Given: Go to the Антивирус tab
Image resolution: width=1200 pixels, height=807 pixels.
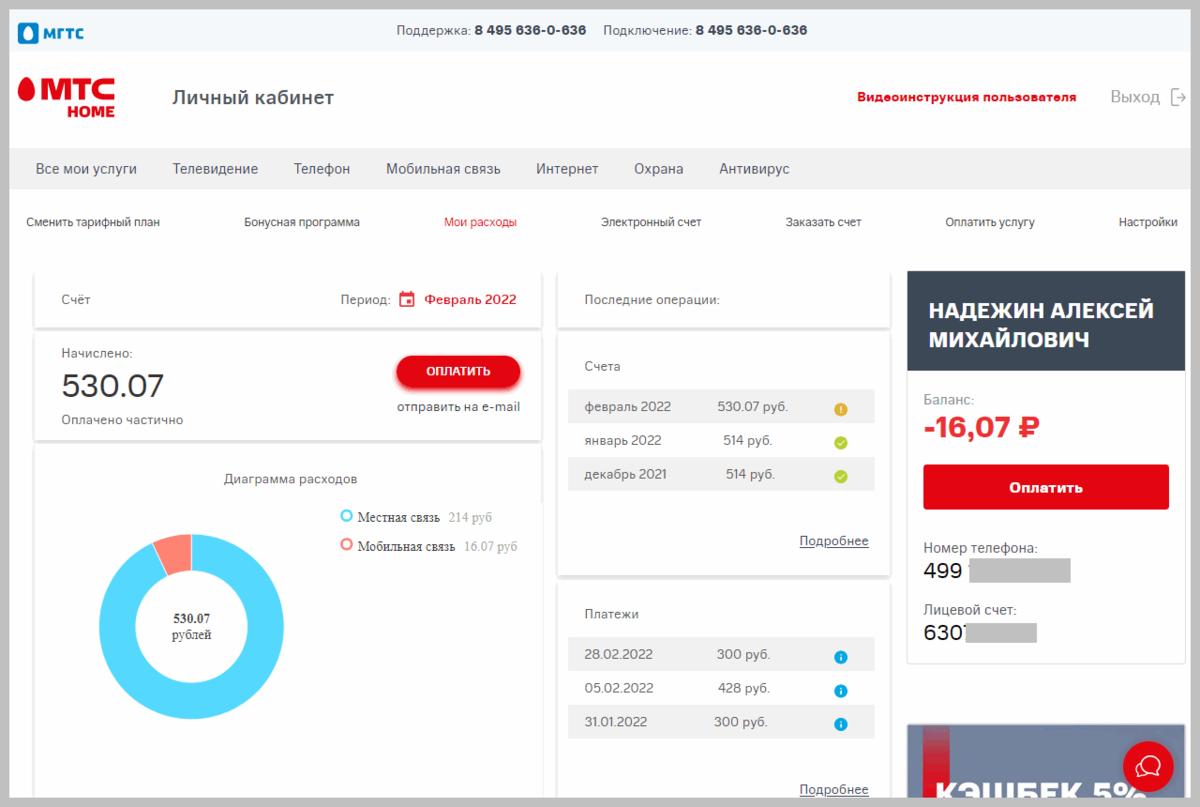Looking at the screenshot, I should coord(754,169).
